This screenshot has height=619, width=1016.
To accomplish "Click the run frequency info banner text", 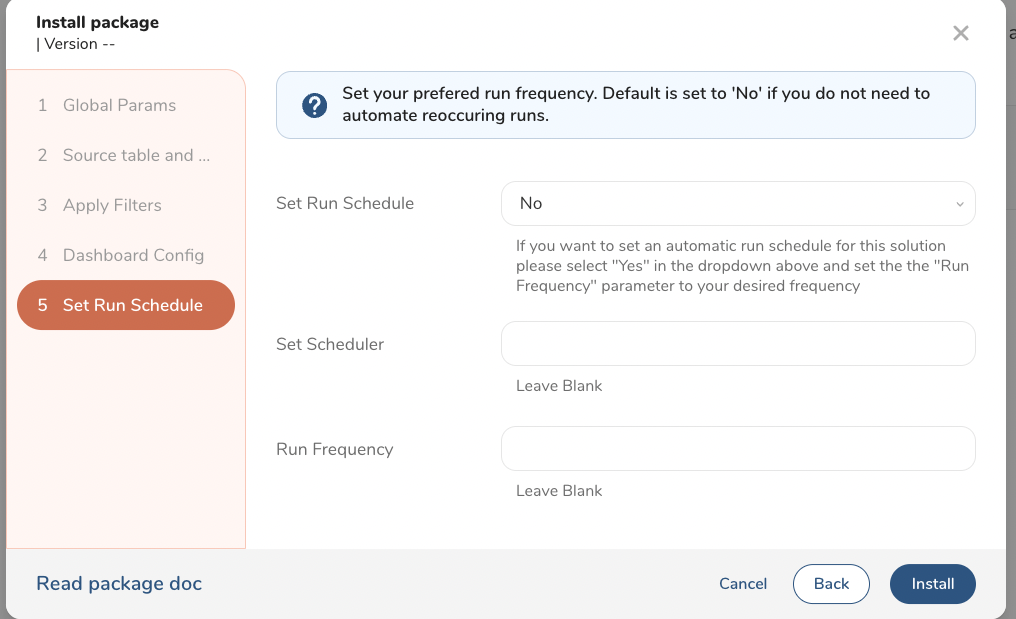I will (x=636, y=104).
